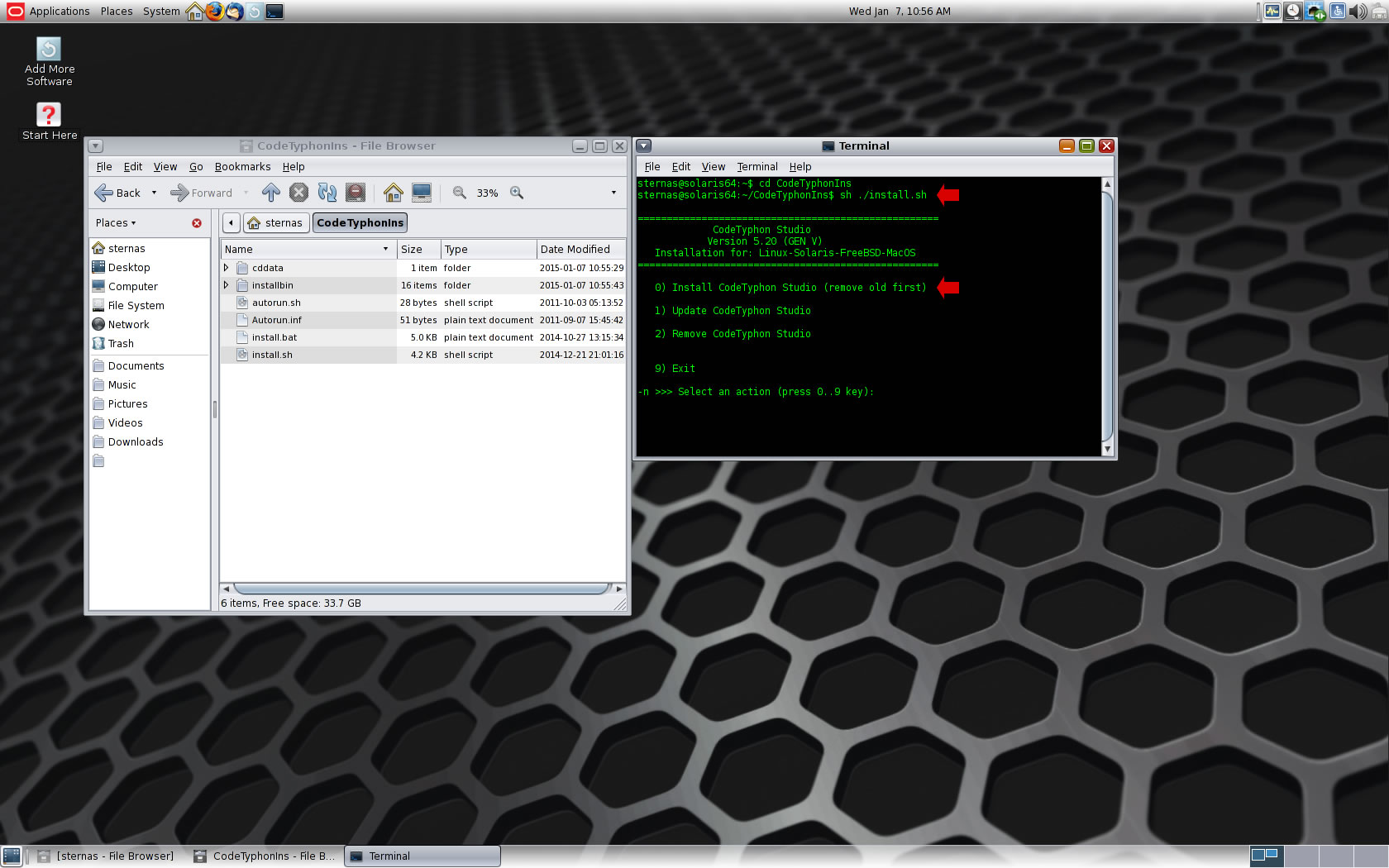Switch to Terminal taskbar button
The image size is (1389, 868).
422,856
